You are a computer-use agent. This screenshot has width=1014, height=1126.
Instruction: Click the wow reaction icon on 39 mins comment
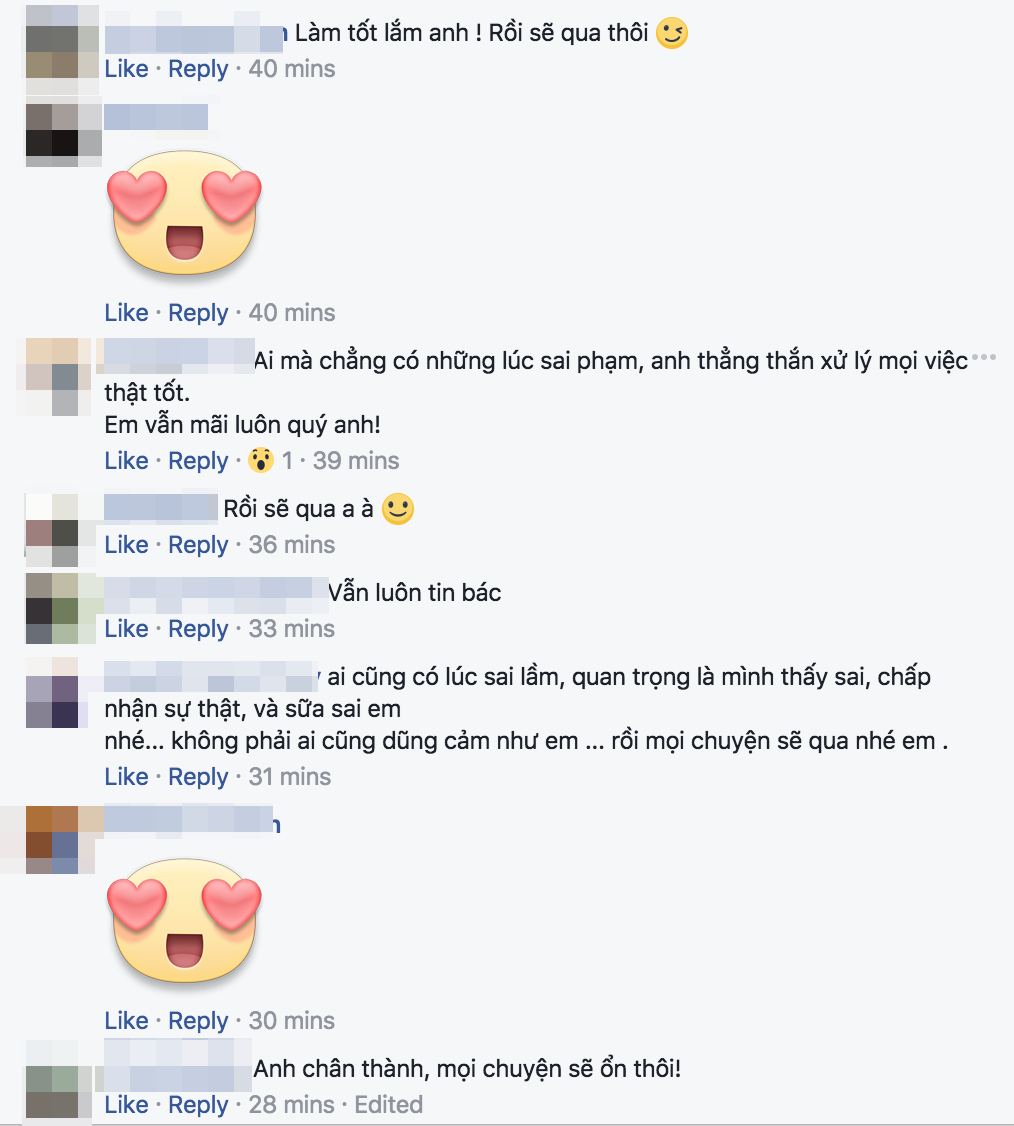tap(261, 460)
